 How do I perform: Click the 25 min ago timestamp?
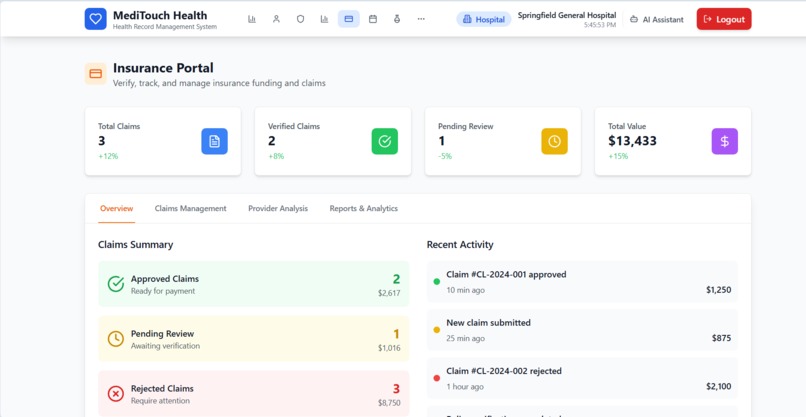click(x=465, y=339)
